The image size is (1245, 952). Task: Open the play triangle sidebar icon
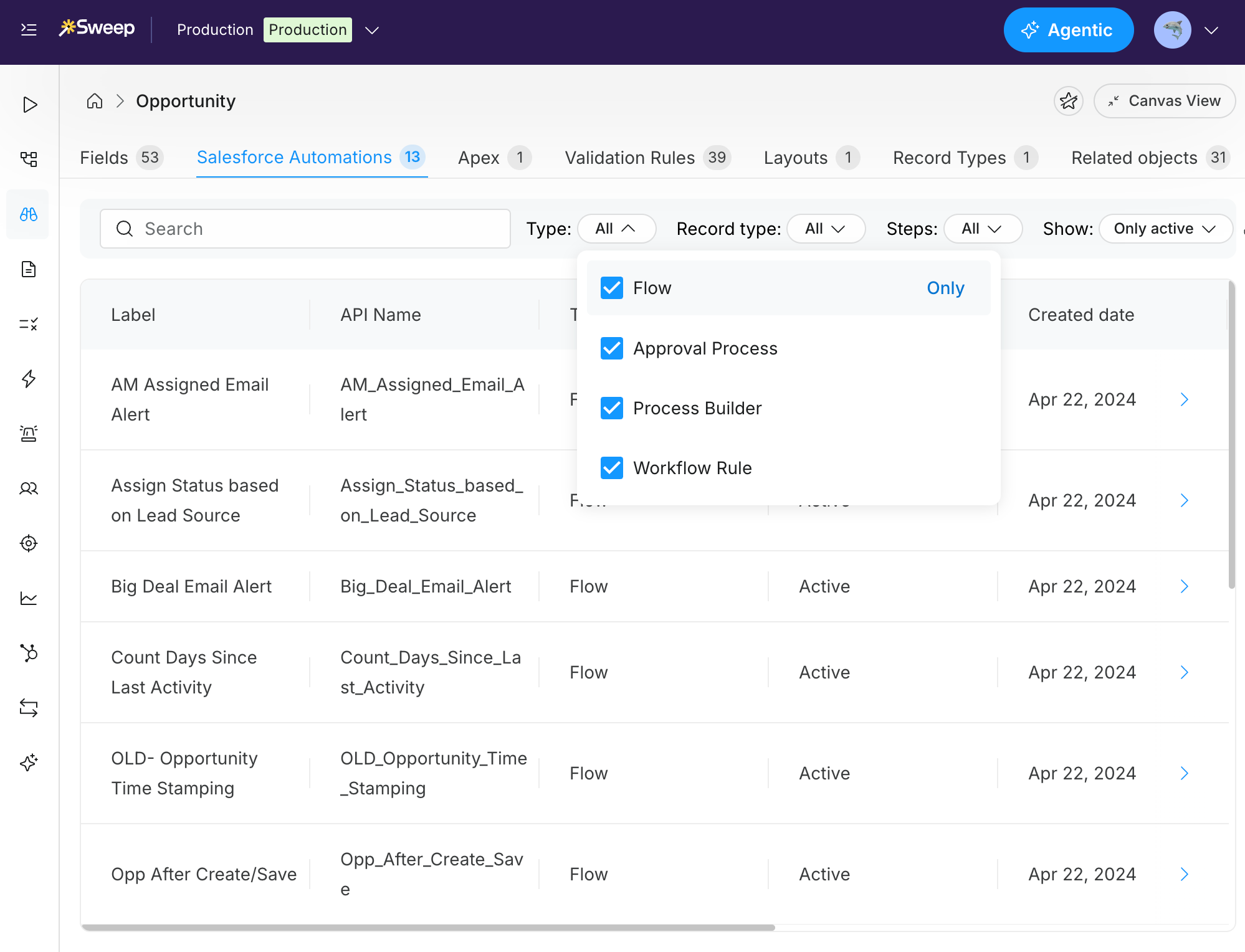(29, 104)
